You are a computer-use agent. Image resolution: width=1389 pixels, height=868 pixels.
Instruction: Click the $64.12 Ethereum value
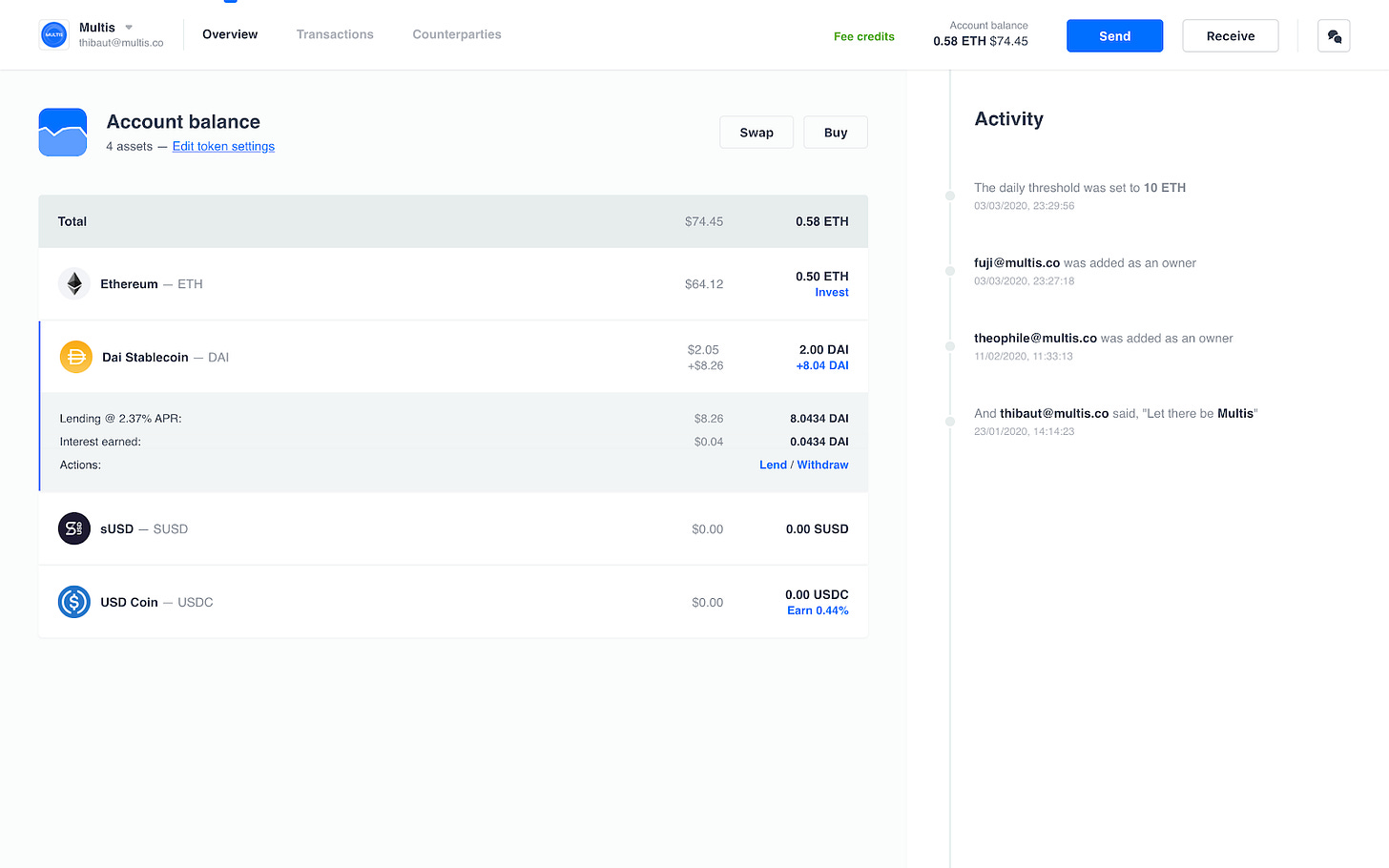(704, 284)
